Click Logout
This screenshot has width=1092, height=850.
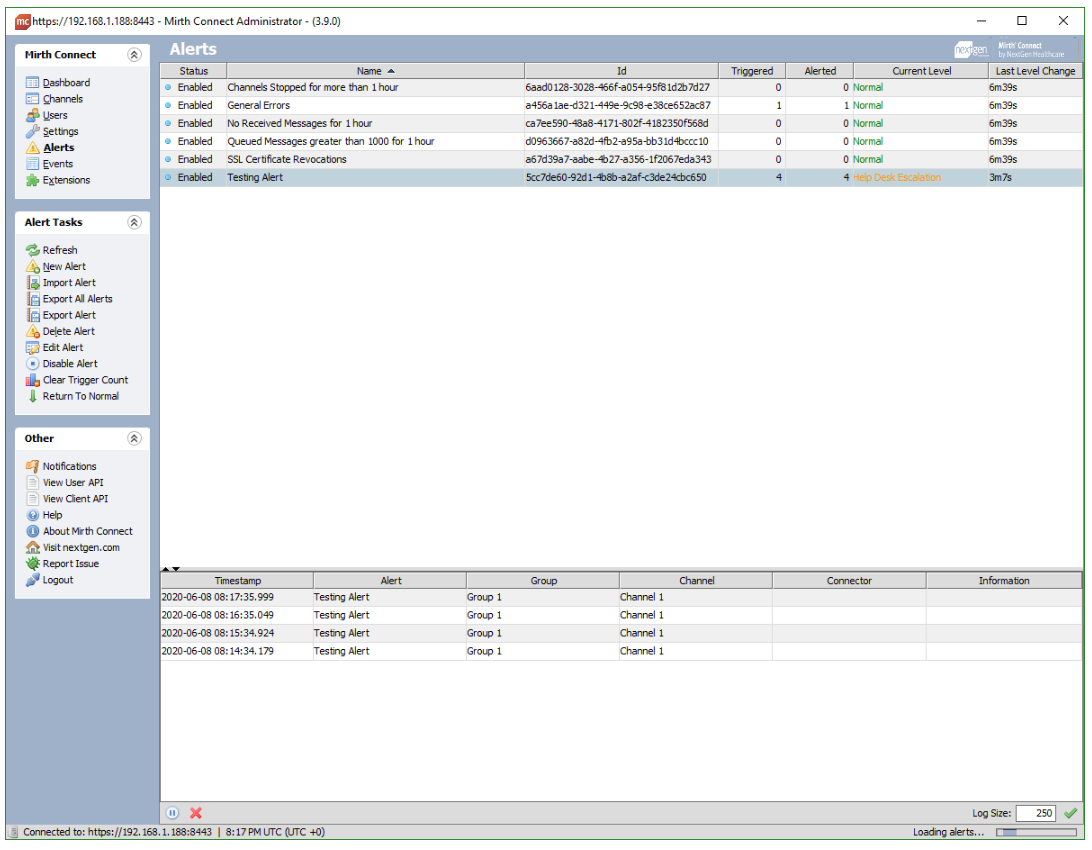coord(49,580)
